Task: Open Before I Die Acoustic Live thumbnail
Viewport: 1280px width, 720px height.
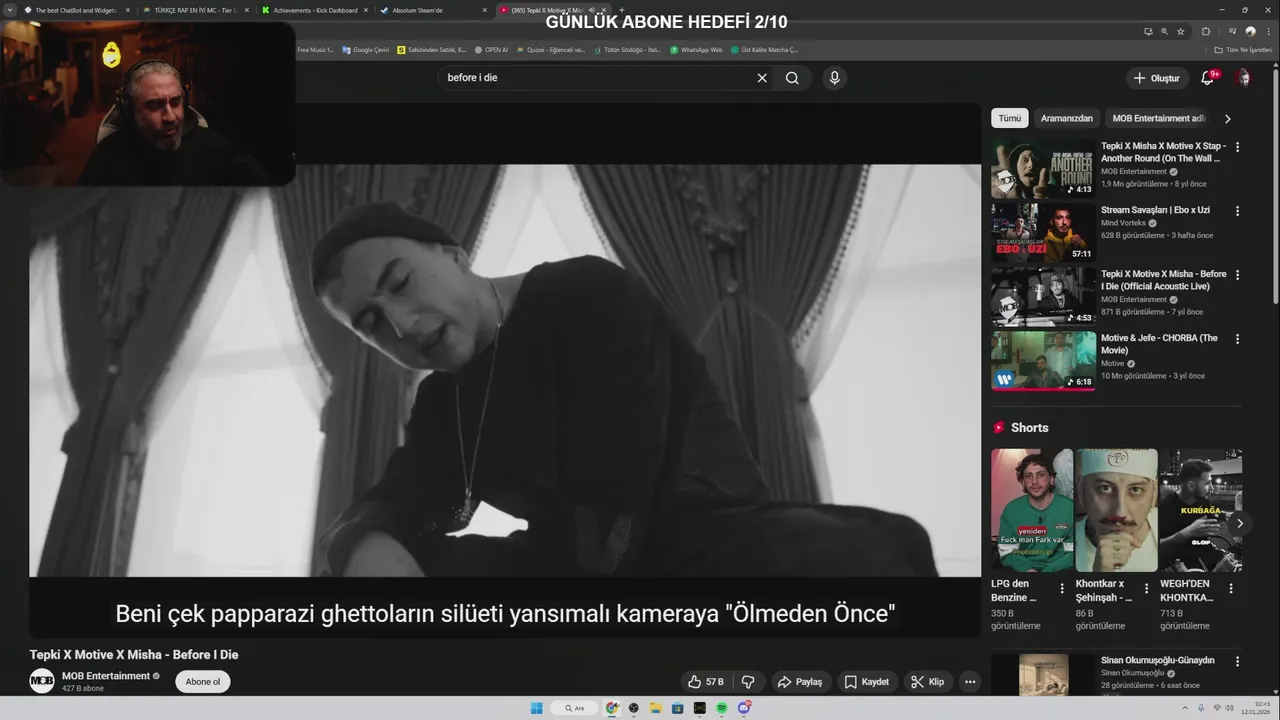Action: (1043, 297)
